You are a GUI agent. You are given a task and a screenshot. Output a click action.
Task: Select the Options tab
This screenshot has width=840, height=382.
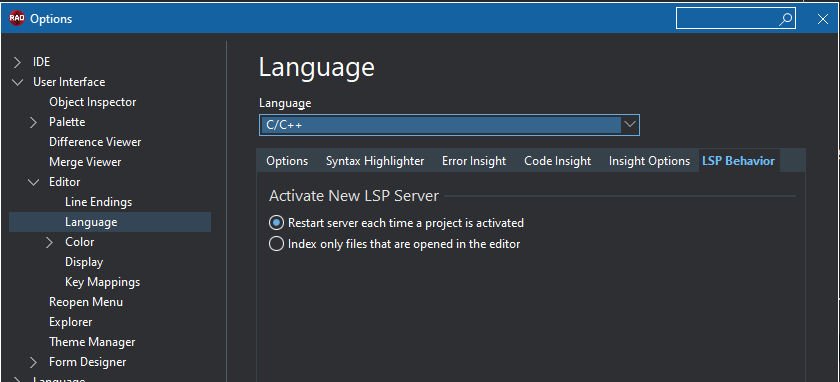point(287,161)
